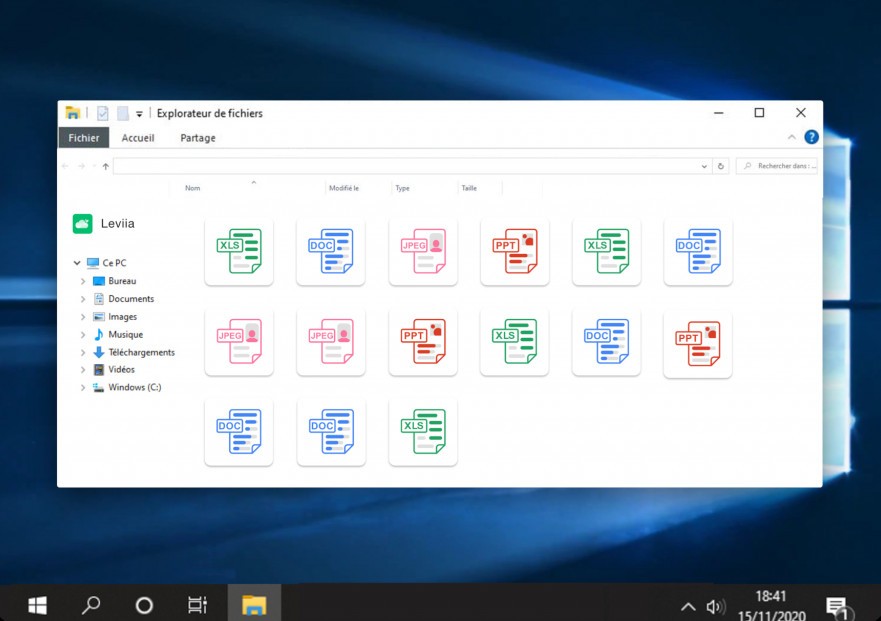Open the Leviia cloud drive icon

(x=83, y=224)
